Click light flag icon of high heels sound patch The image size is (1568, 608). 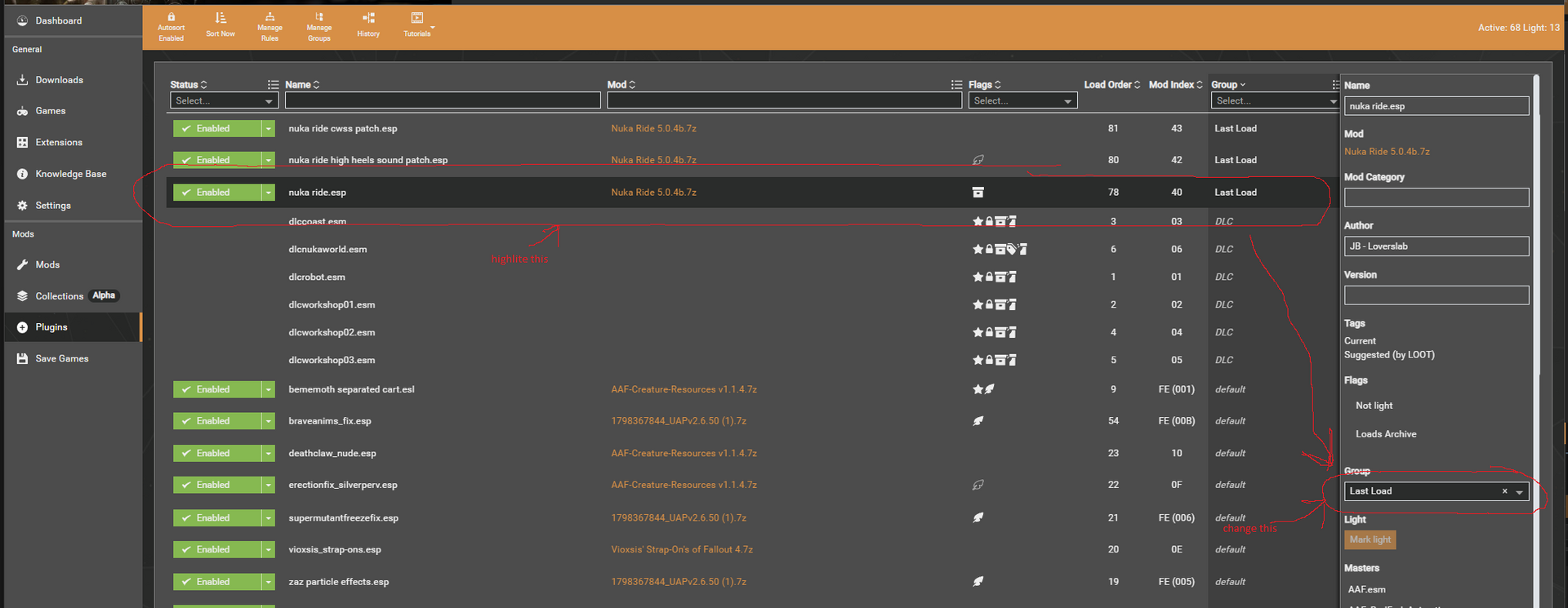pos(978,160)
